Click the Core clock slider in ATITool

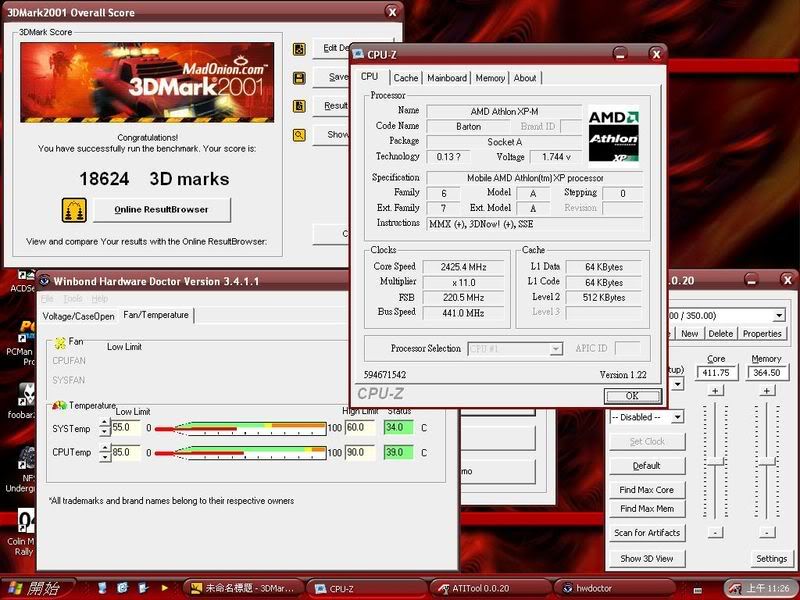[716, 462]
